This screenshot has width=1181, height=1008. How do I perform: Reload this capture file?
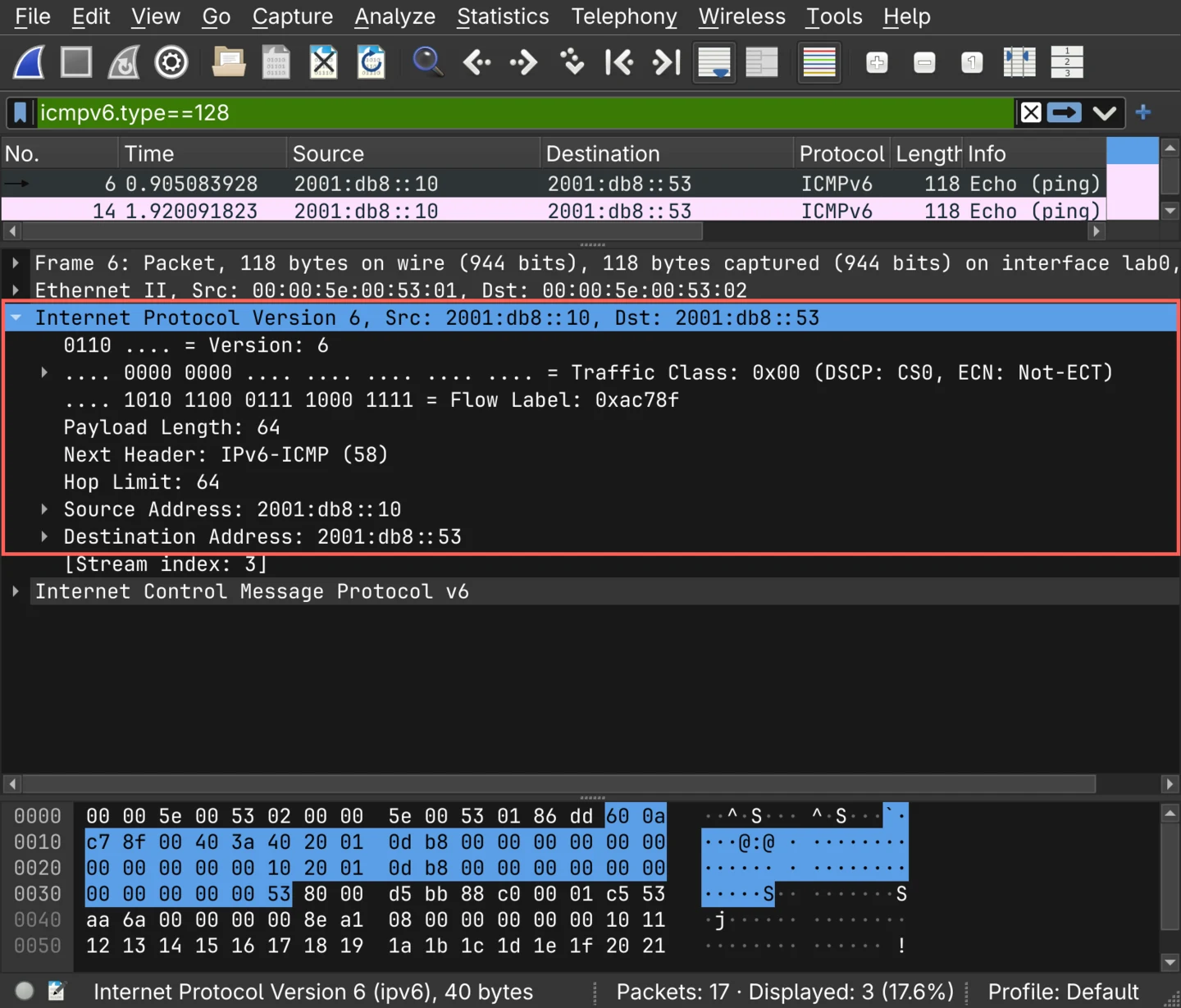[371, 62]
